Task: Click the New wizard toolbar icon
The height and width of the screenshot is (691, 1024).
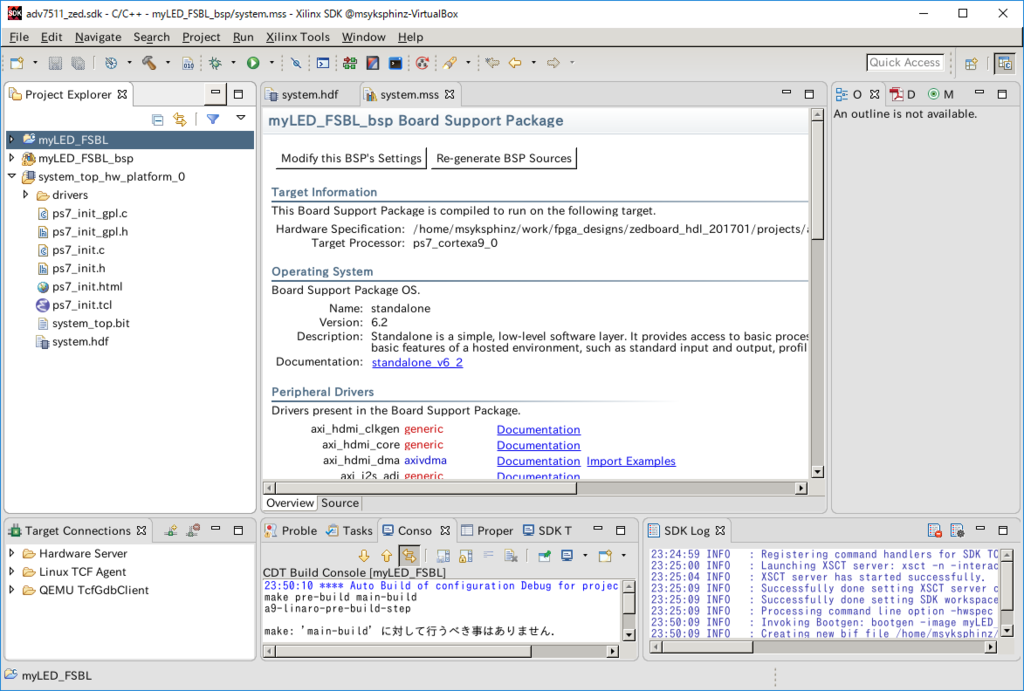Action: 17,63
